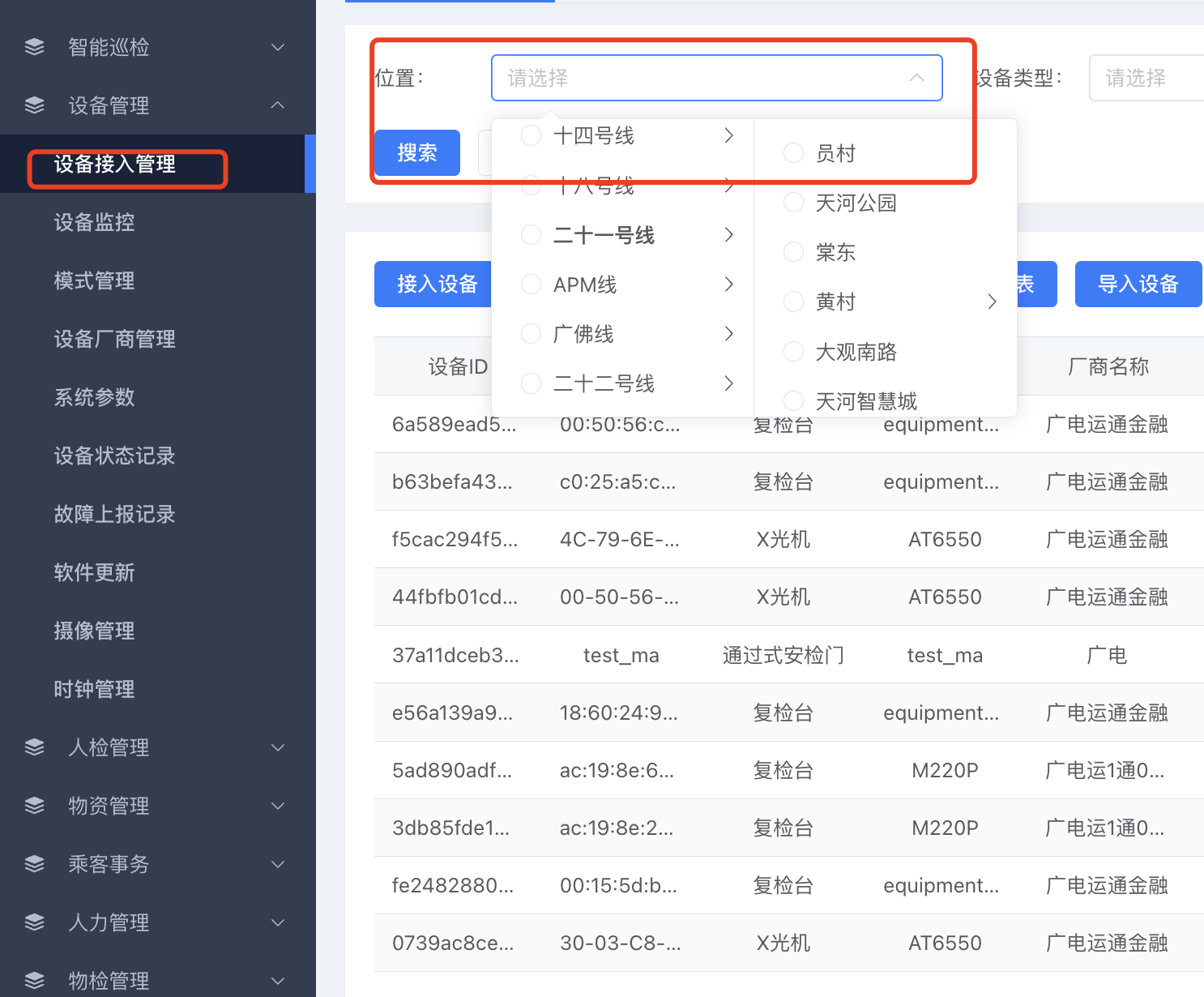Select the APM线 radio button

point(531,285)
